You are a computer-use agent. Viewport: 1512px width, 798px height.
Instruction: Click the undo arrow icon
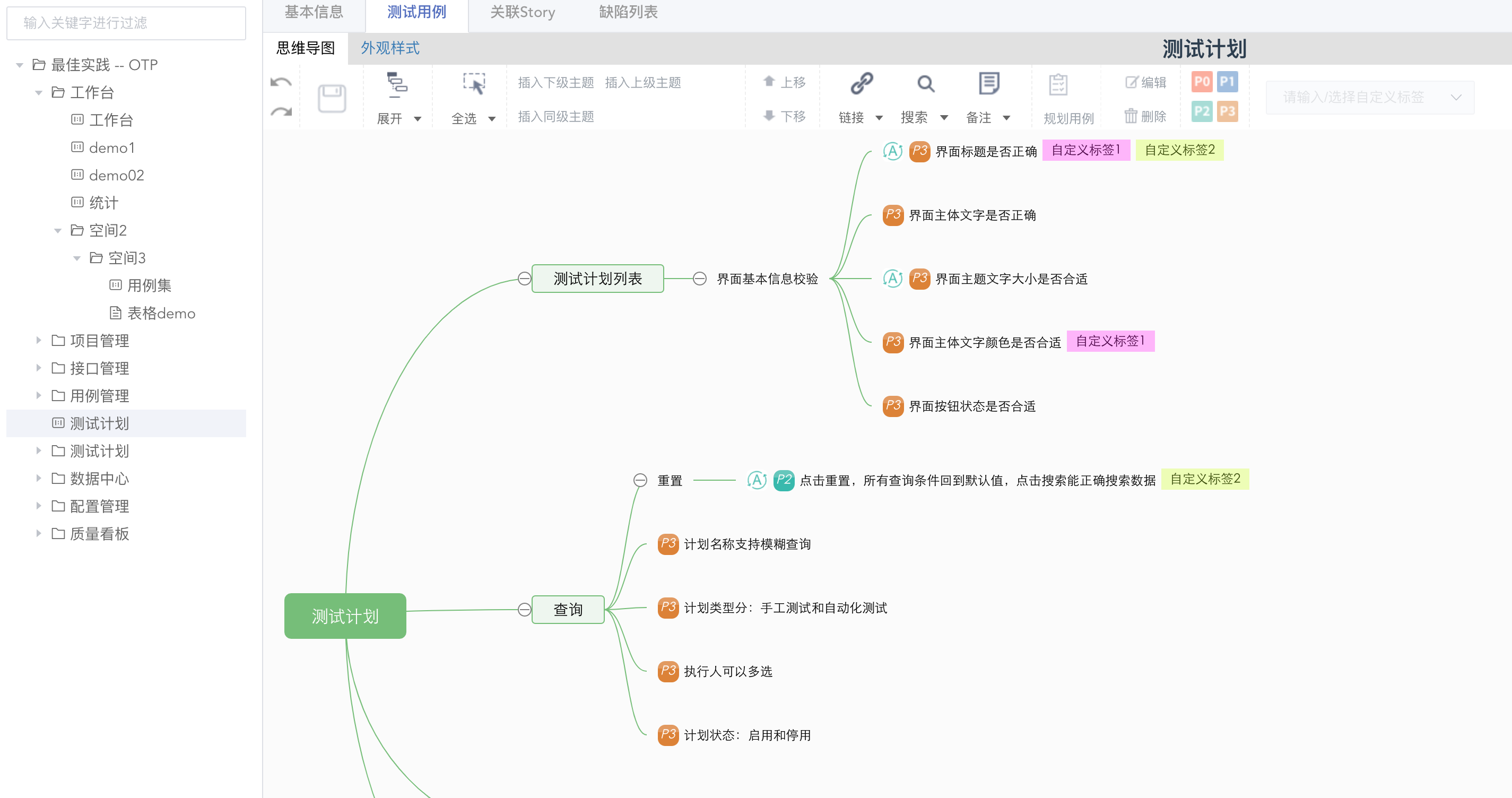[x=281, y=82]
